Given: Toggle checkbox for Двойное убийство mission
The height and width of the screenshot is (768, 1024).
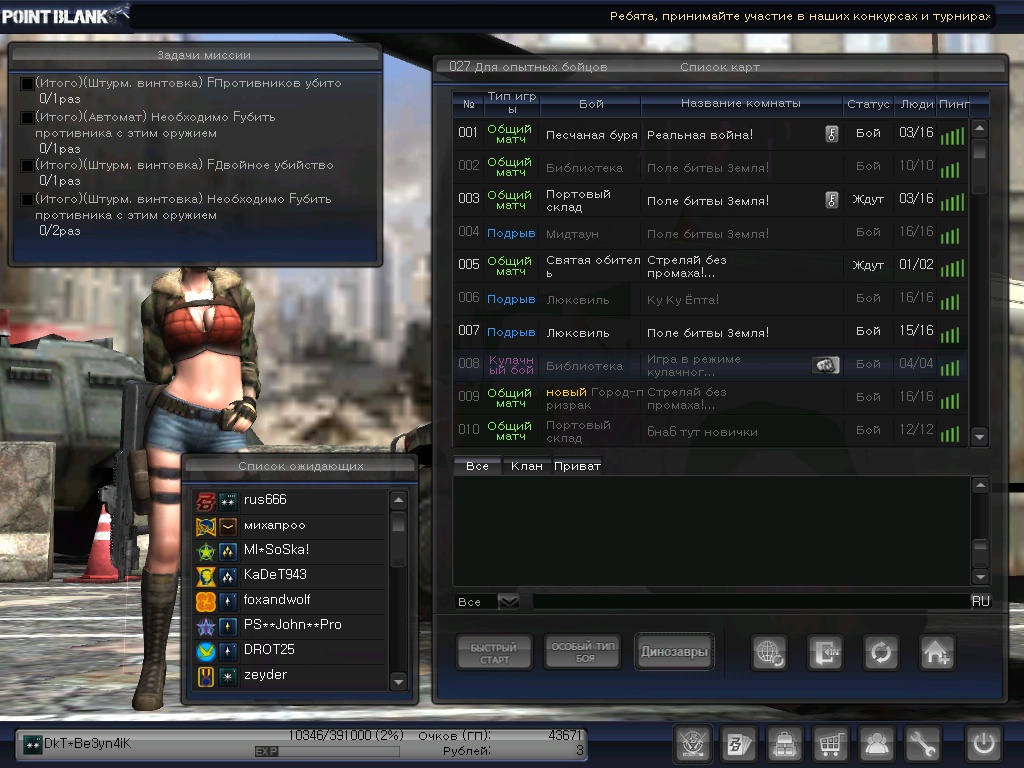Looking at the screenshot, I should point(27,165).
